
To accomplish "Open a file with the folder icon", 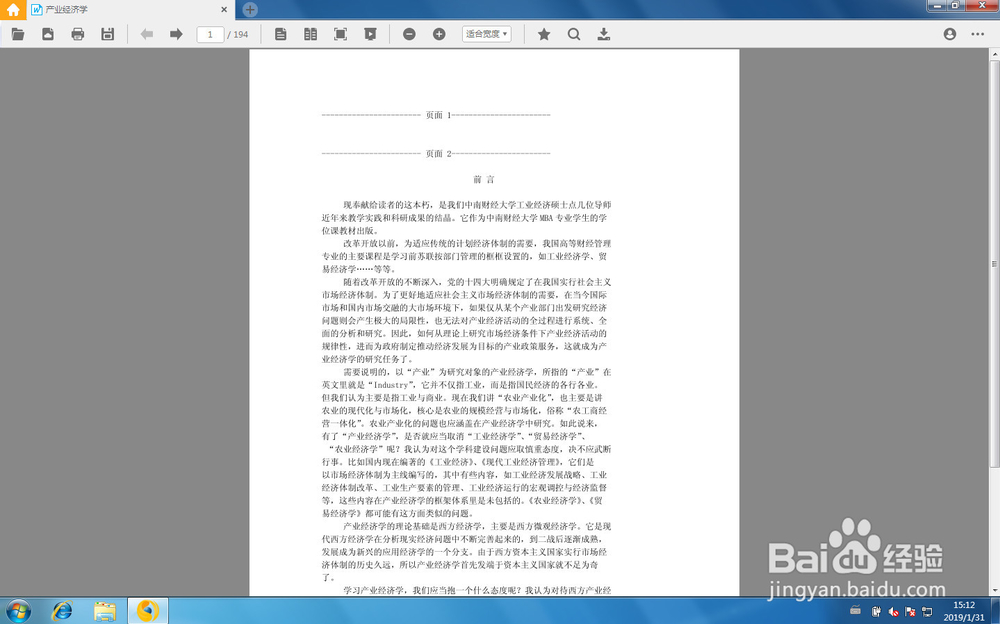I will (18, 33).
